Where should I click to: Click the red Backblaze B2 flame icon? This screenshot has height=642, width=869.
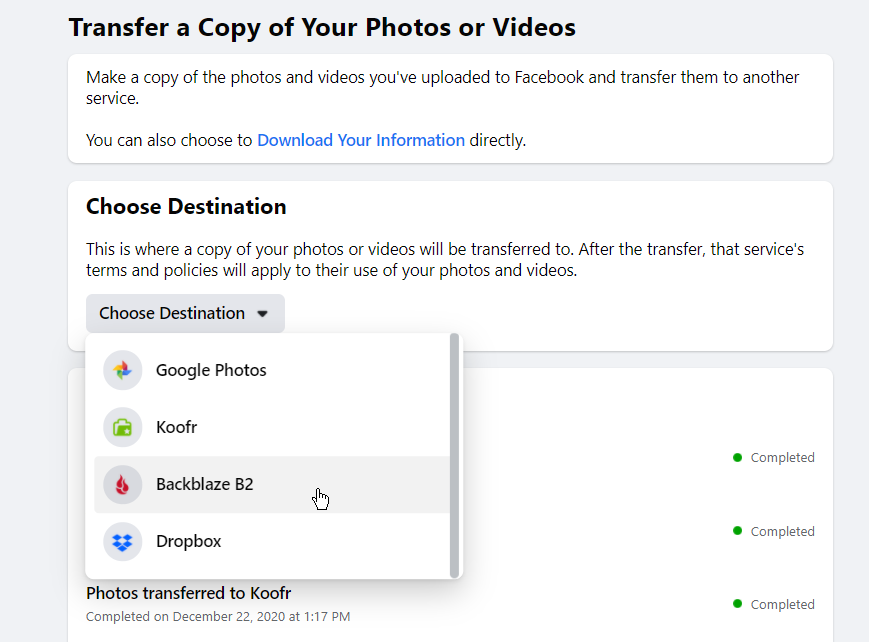(x=122, y=485)
